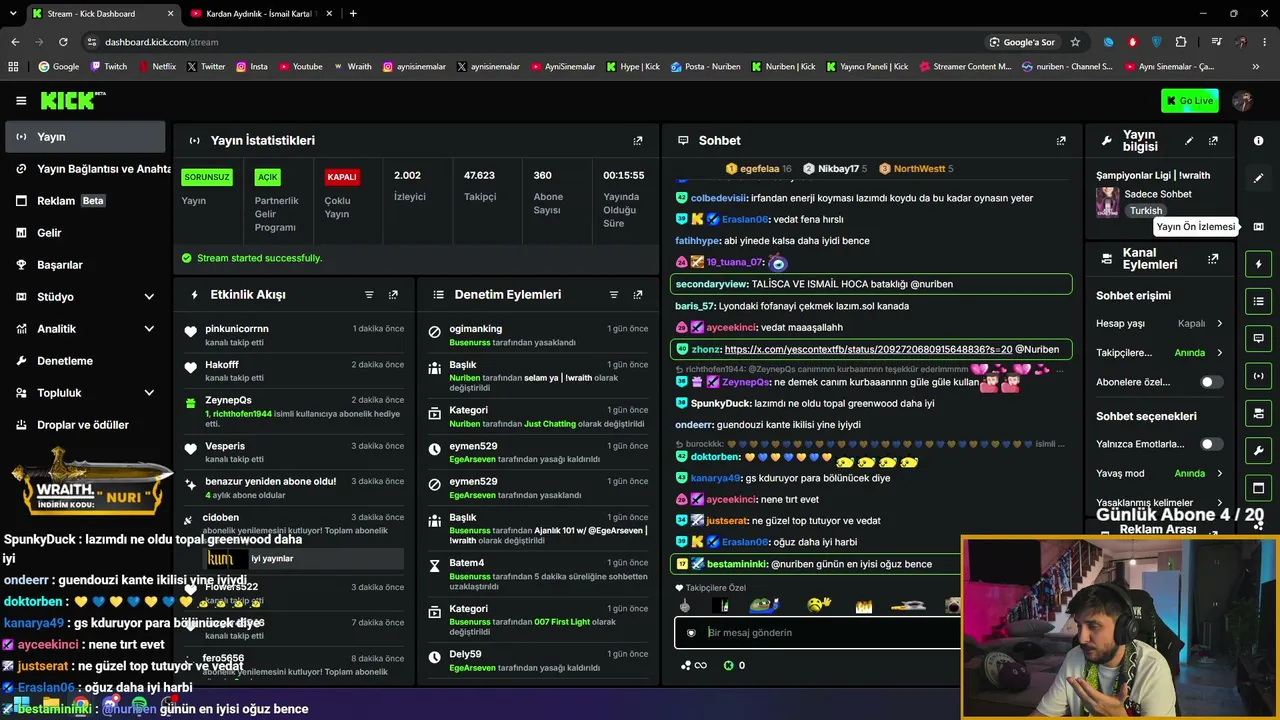The height and width of the screenshot is (720, 1280).
Task: Open the x.com link posted by zhonz
Action: pos(868,349)
